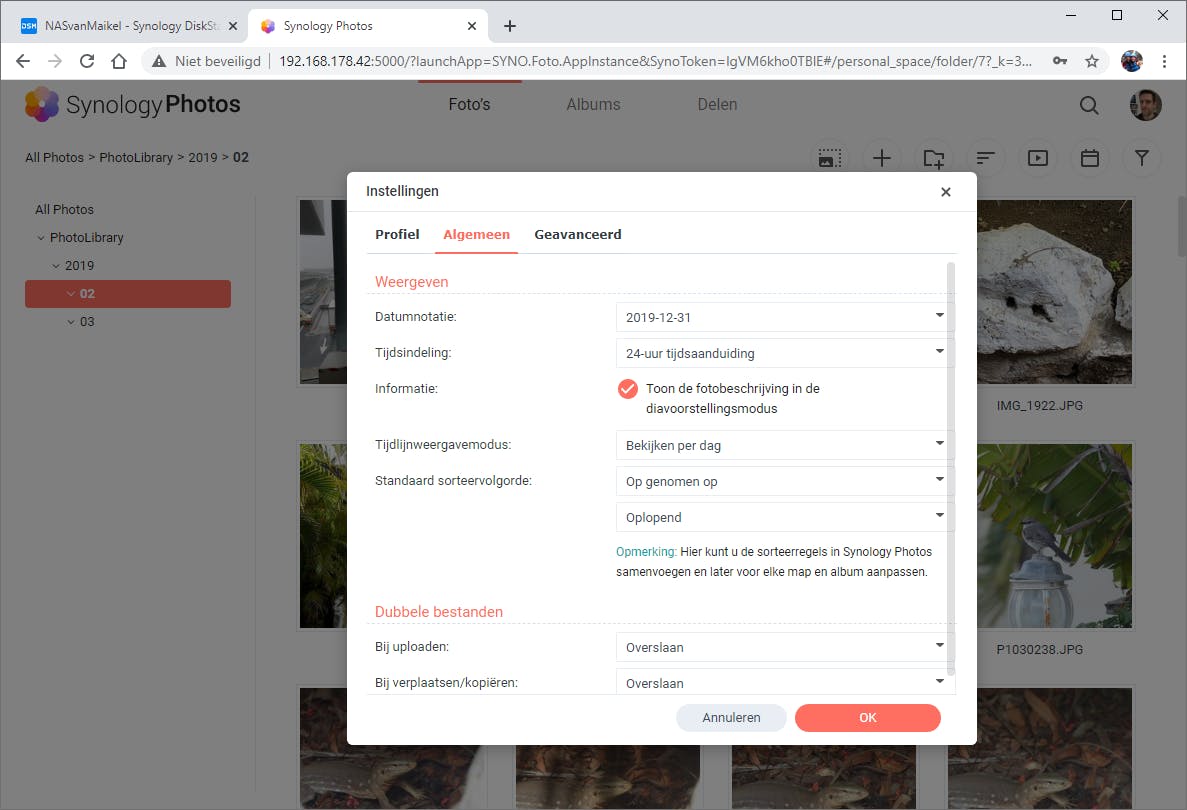Reload the page

(x=87, y=61)
